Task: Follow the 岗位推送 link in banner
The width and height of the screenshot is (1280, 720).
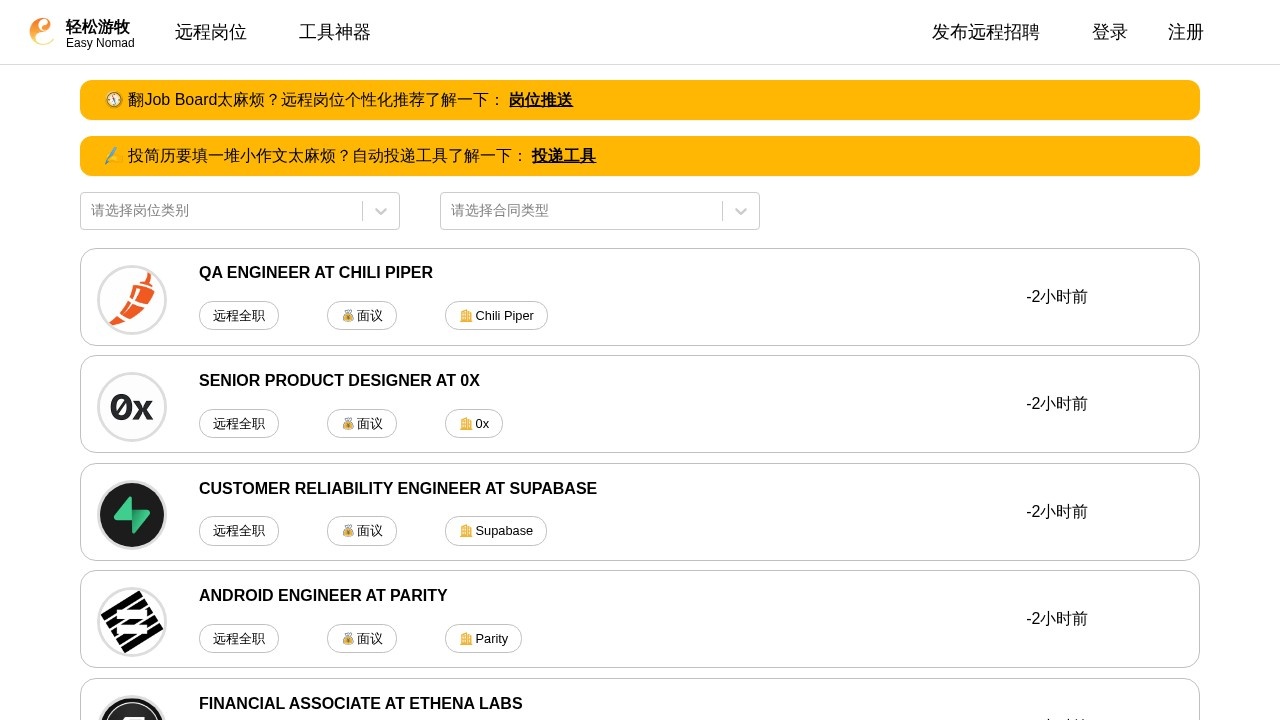Action: (541, 100)
